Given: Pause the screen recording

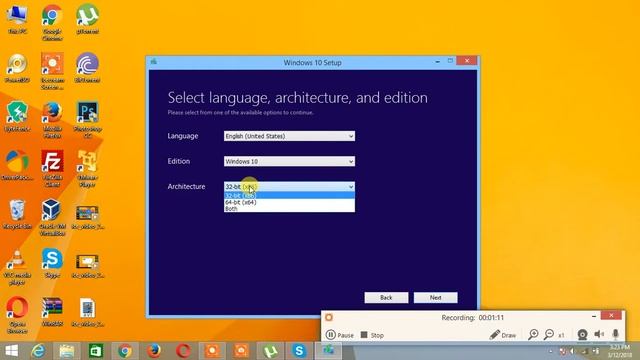Looking at the screenshot, I should 340,335.
